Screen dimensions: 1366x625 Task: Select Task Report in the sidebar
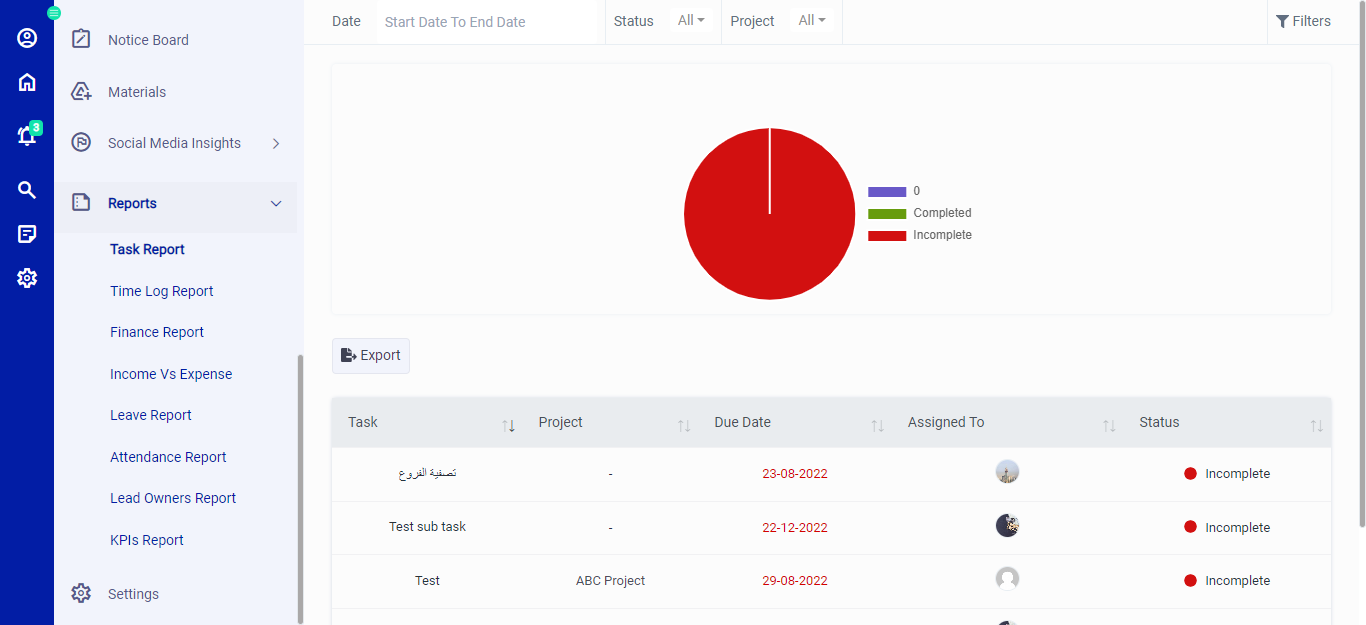tap(147, 249)
